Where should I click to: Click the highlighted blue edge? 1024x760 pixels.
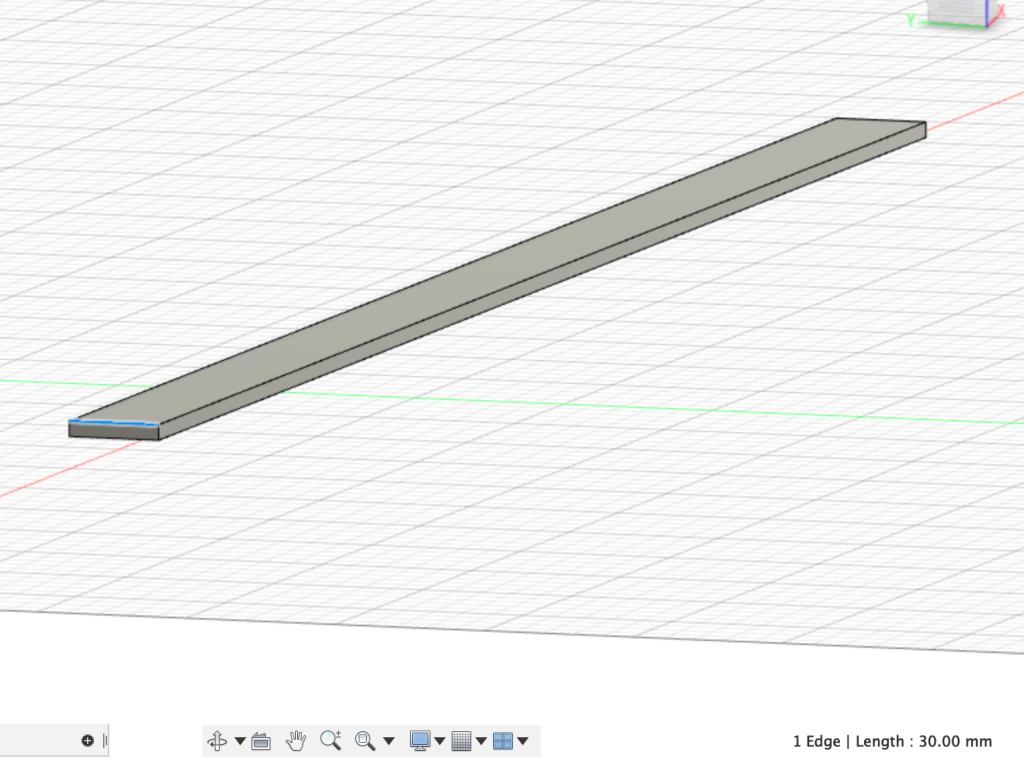[x=113, y=422]
